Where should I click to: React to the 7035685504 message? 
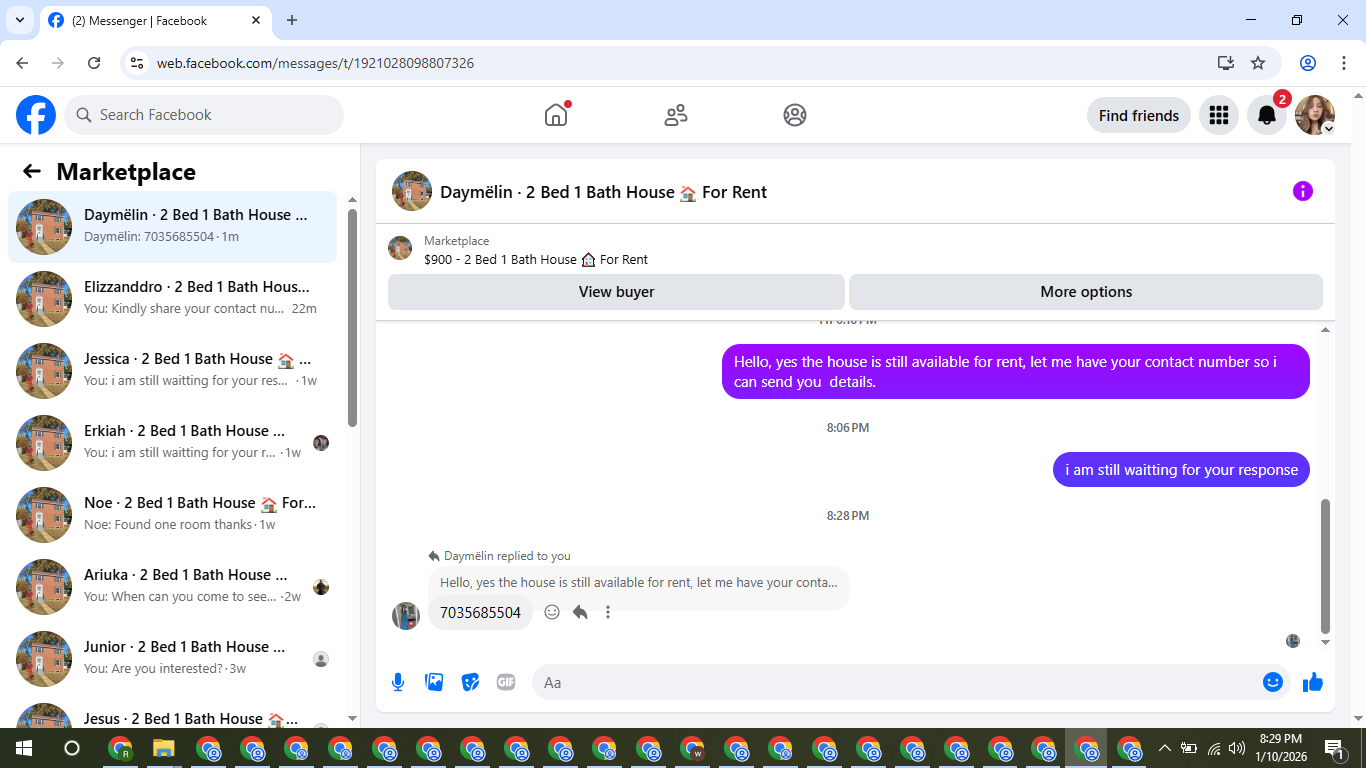(552, 612)
